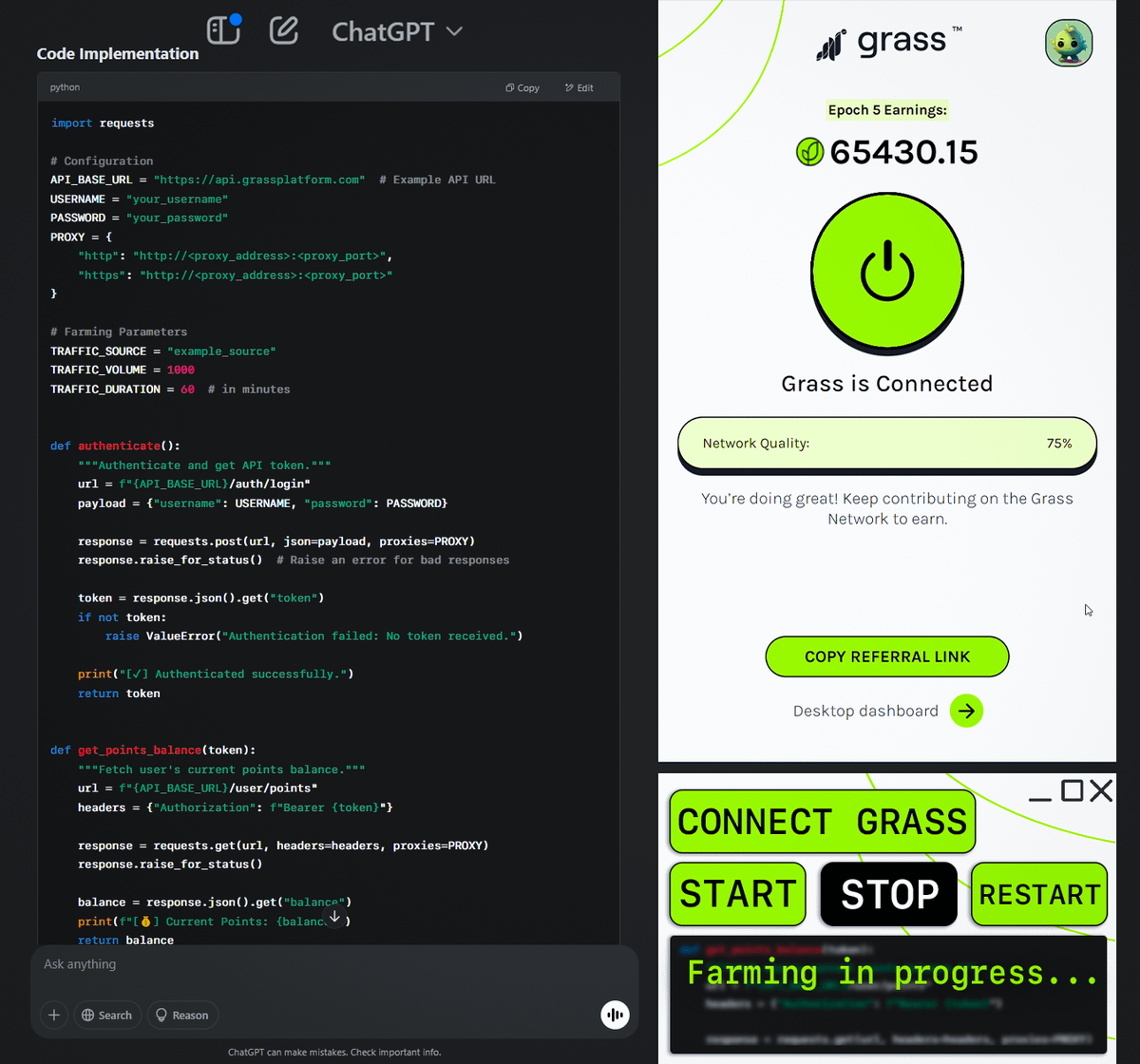Click the Grass is Connected status text
This screenshot has height=1064, width=1140.
pyautogui.click(x=887, y=384)
